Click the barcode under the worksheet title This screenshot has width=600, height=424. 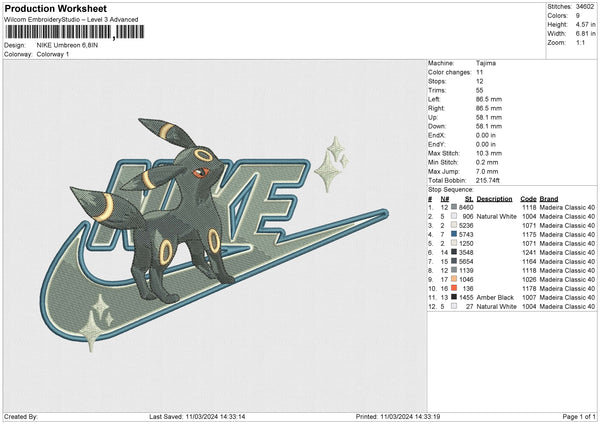[75, 32]
